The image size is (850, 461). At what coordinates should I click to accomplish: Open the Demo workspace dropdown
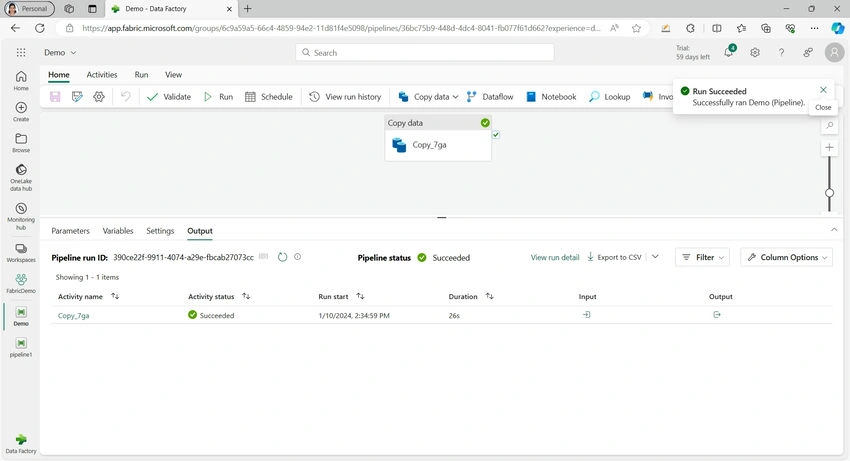pyautogui.click(x=60, y=53)
